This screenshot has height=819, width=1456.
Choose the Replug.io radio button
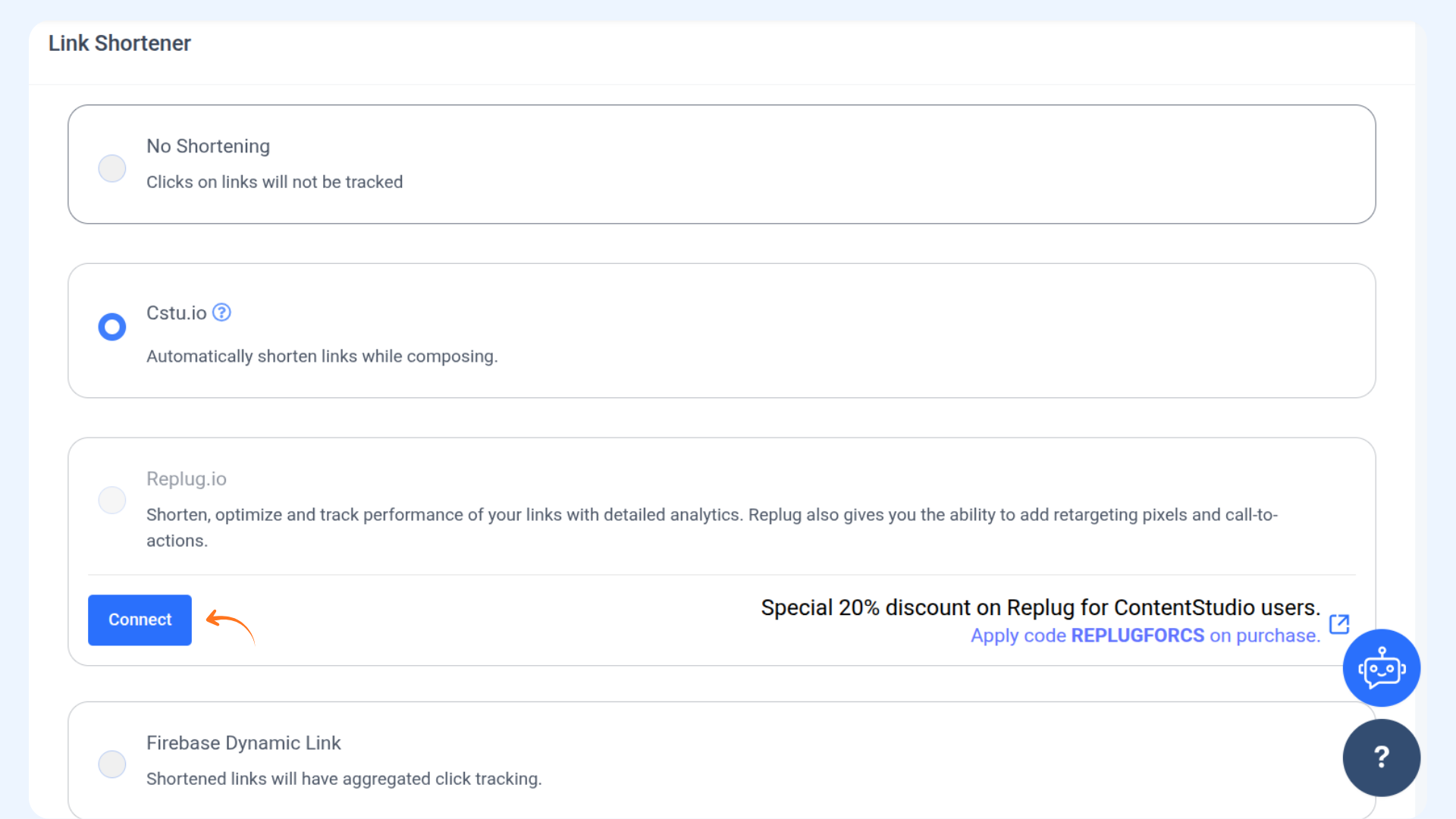tap(112, 500)
